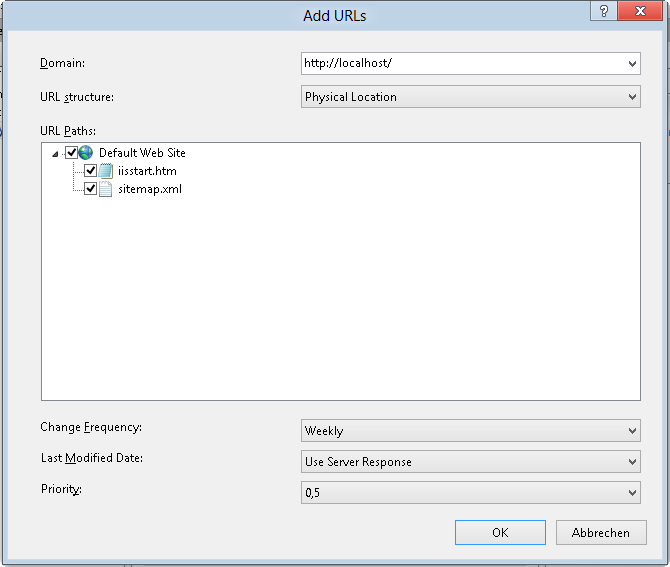The width and height of the screenshot is (670, 567).
Task: Click the sitemap.xml file icon
Action: (x=105, y=189)
